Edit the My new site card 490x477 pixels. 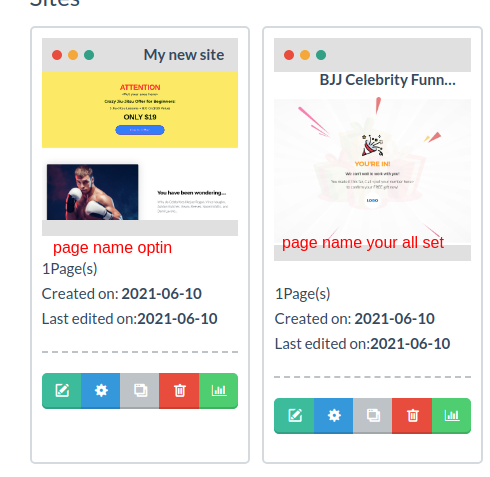[62, 390]
